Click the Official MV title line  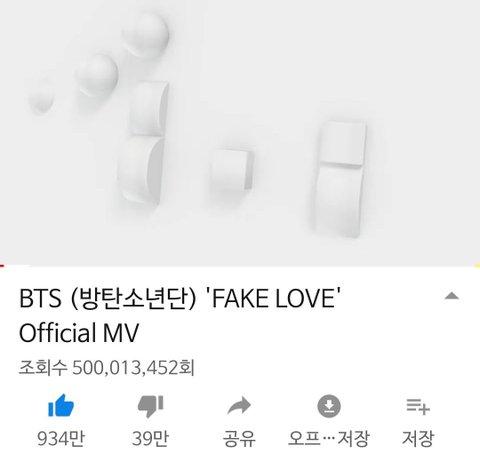[x=79, y=333]
